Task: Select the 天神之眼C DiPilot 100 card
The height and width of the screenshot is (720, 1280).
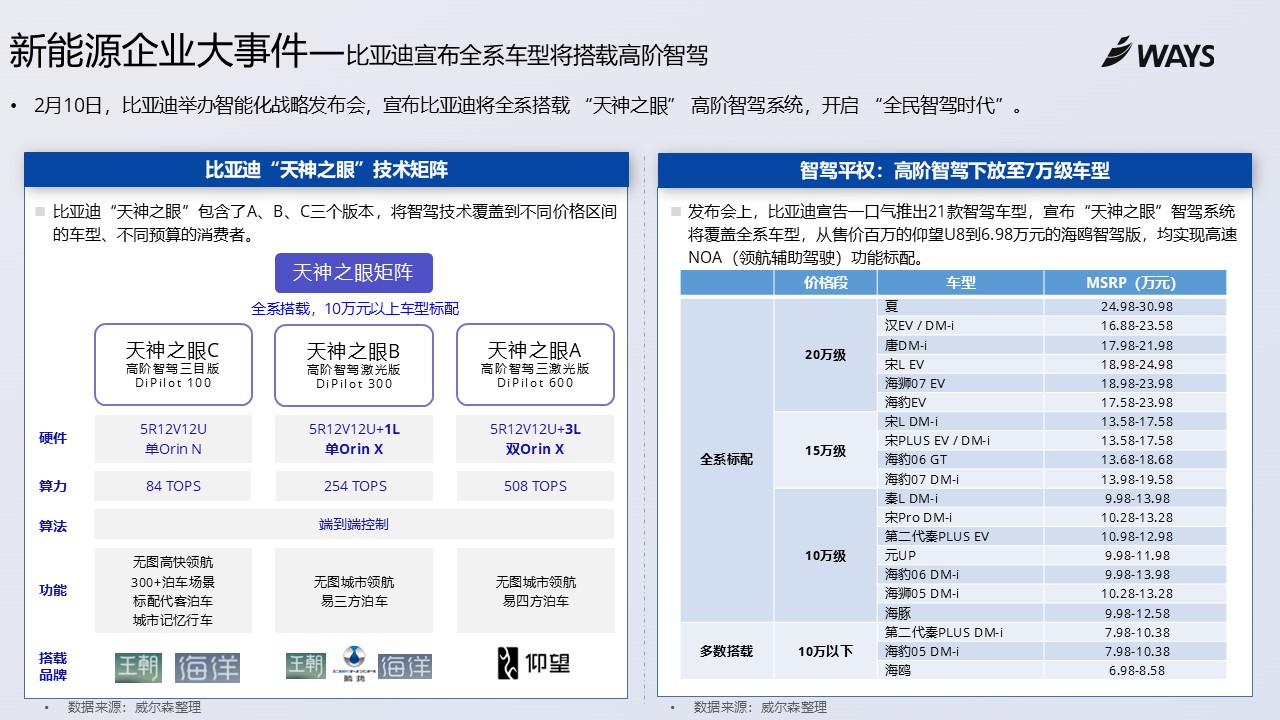Action: tap(173, 364)
